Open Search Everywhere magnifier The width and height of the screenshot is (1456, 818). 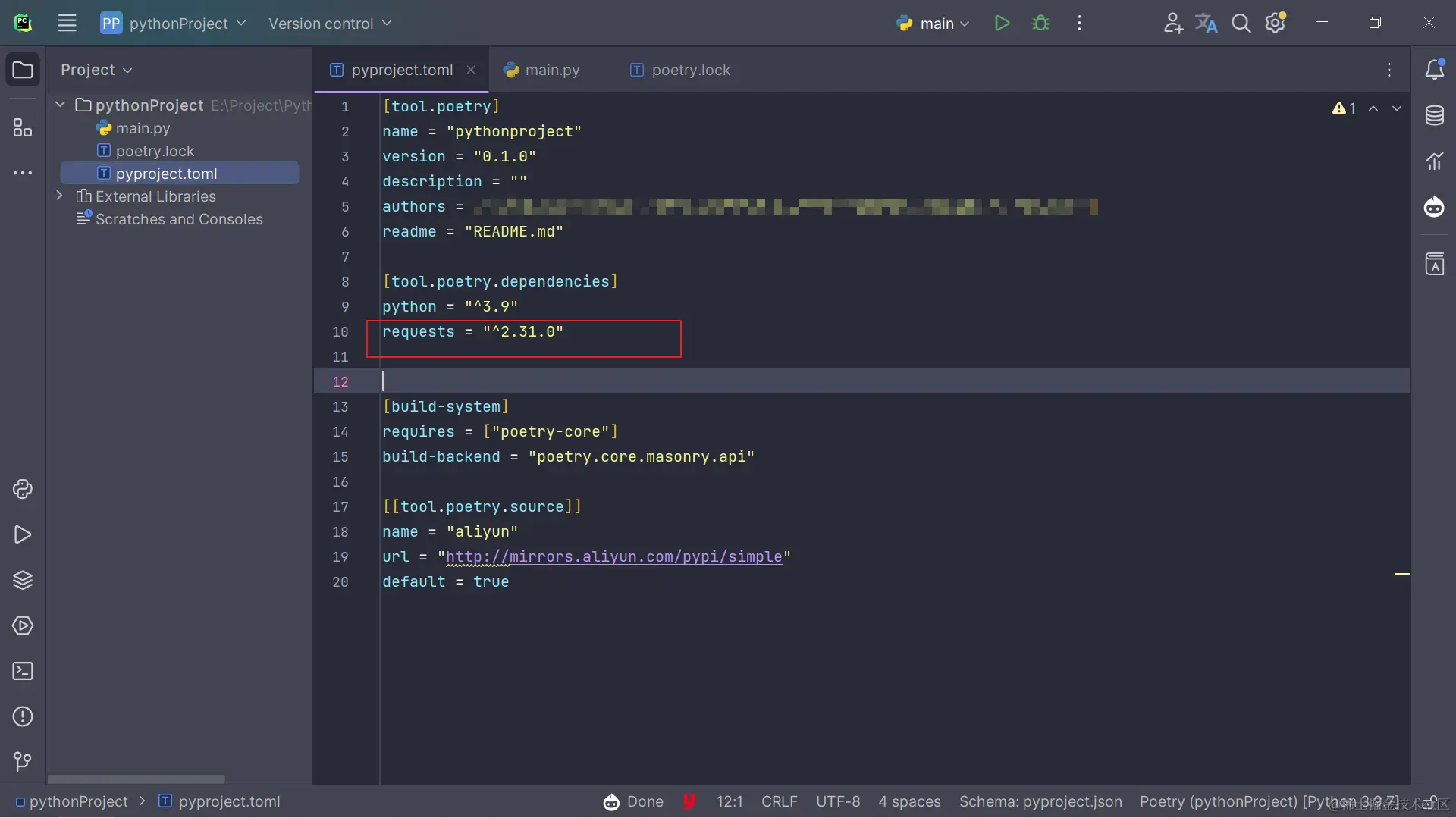click(x=1241, y=24)
